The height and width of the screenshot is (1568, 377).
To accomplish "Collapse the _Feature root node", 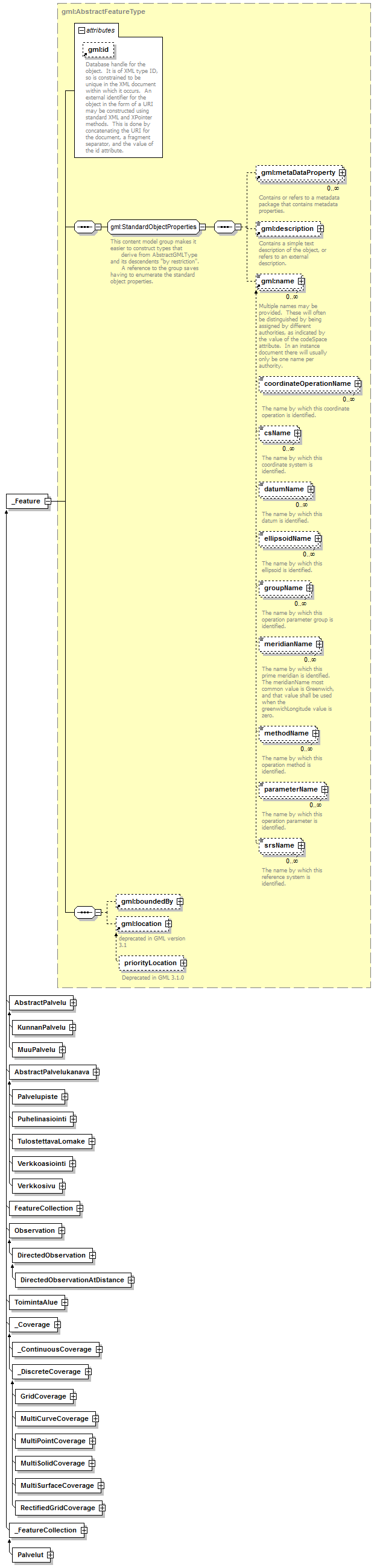I will [48, 502].
